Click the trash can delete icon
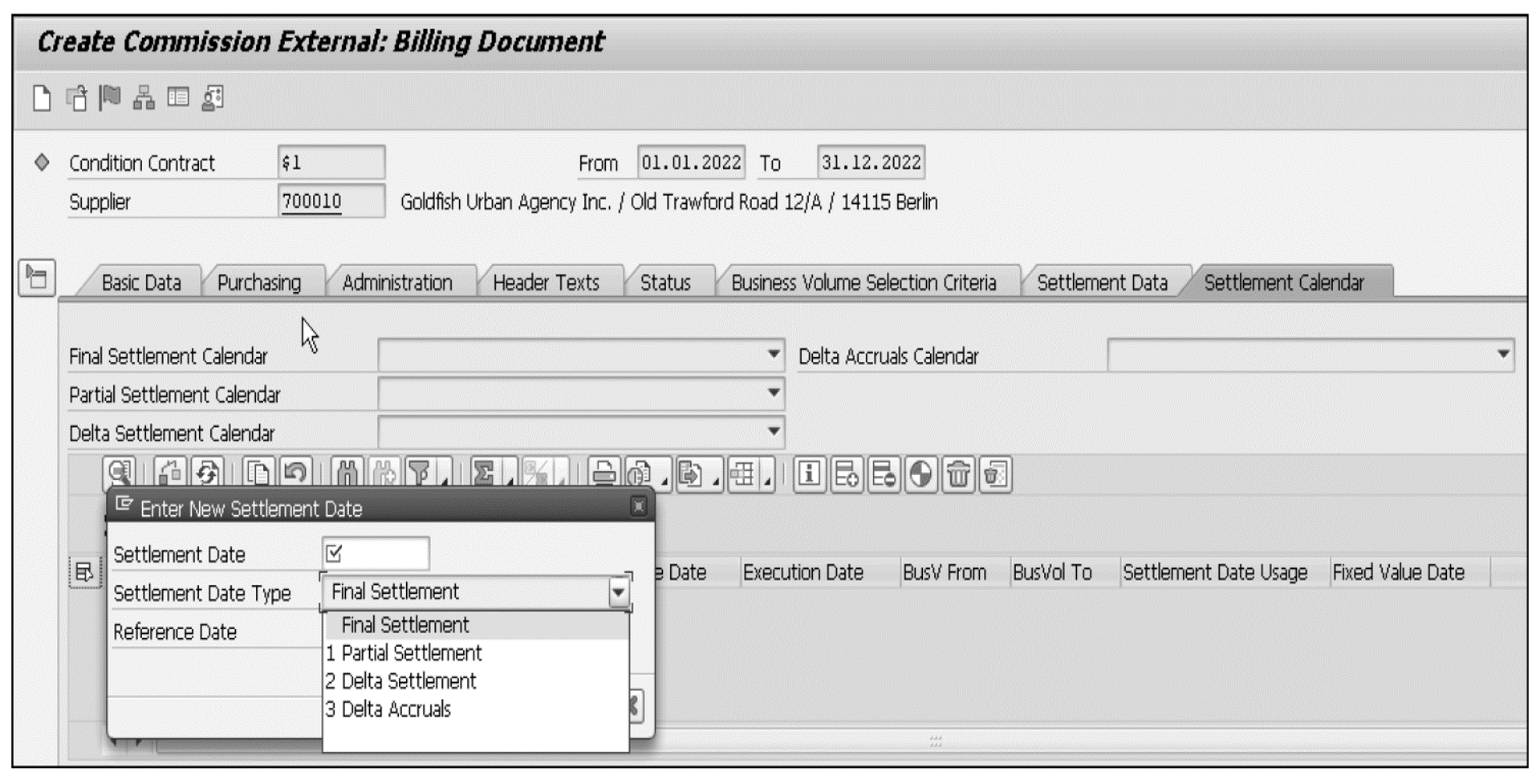Viewport: 1540px width, 784px height. tap(957, 474)
